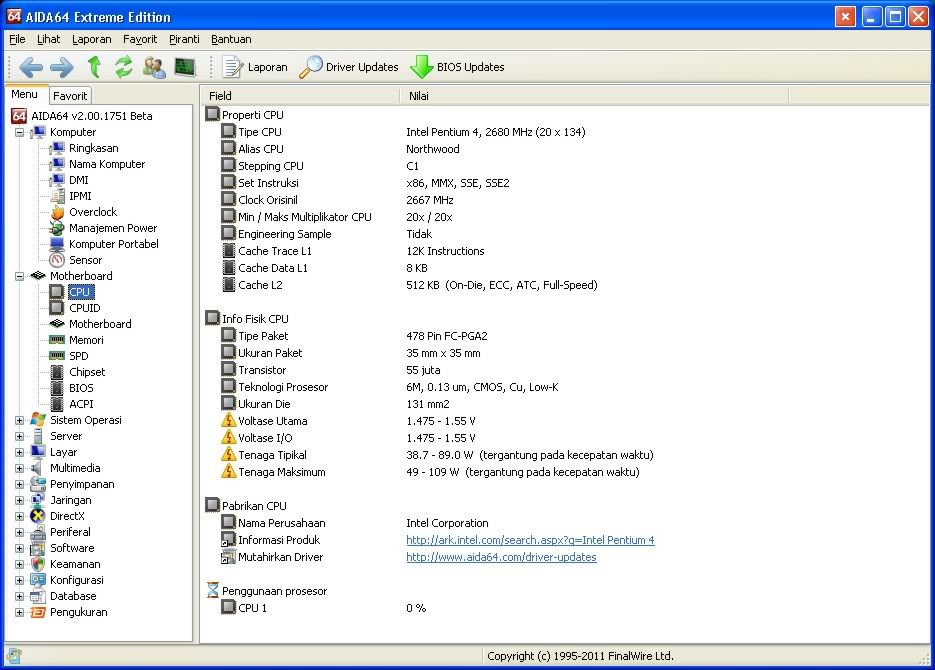Expand the Multimedia node
The width and height of the screenshot is (935, 670).
20,469
